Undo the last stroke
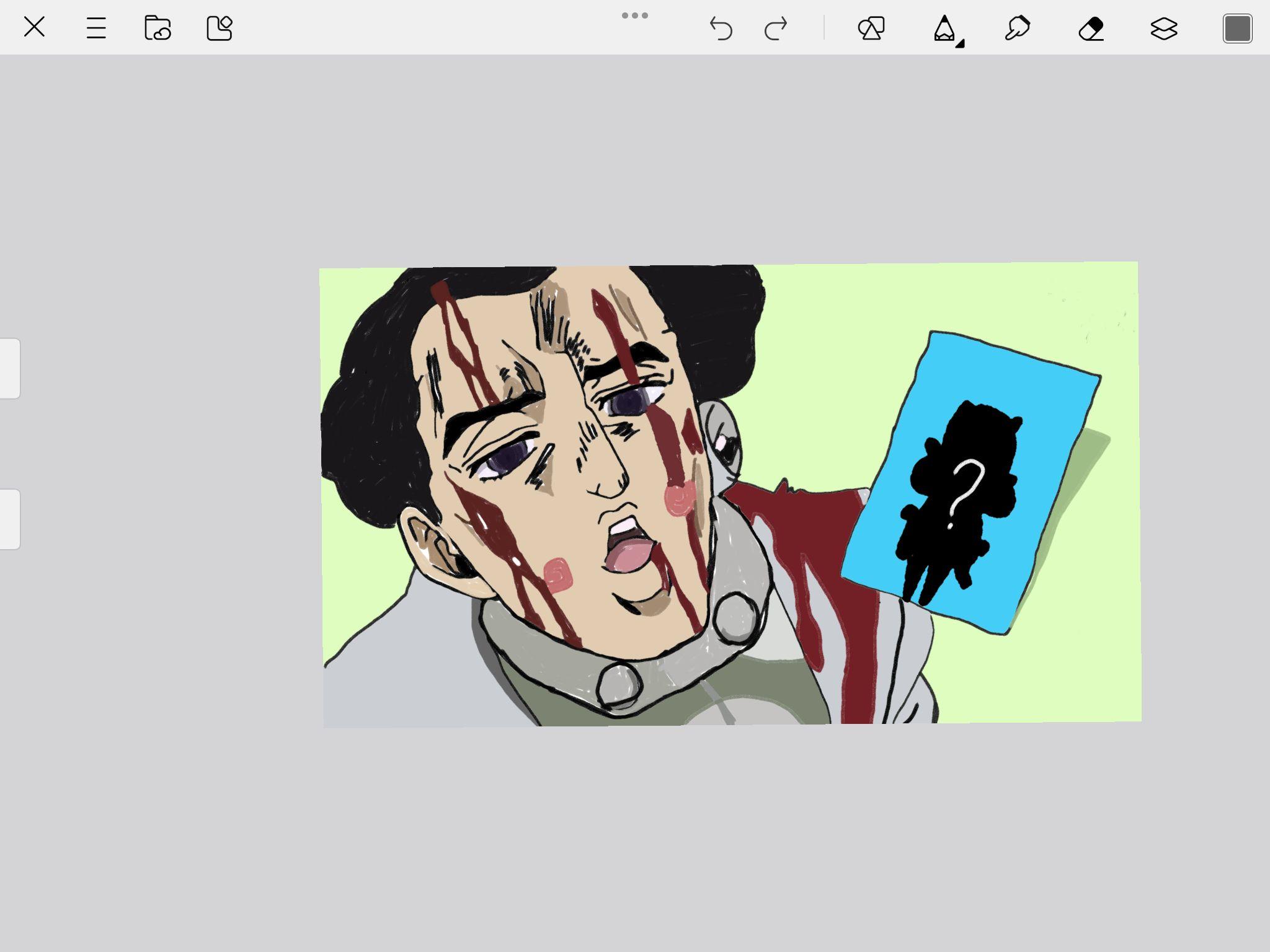The width and height of the screenshot is (1270, 952). (x=721, y=29)
